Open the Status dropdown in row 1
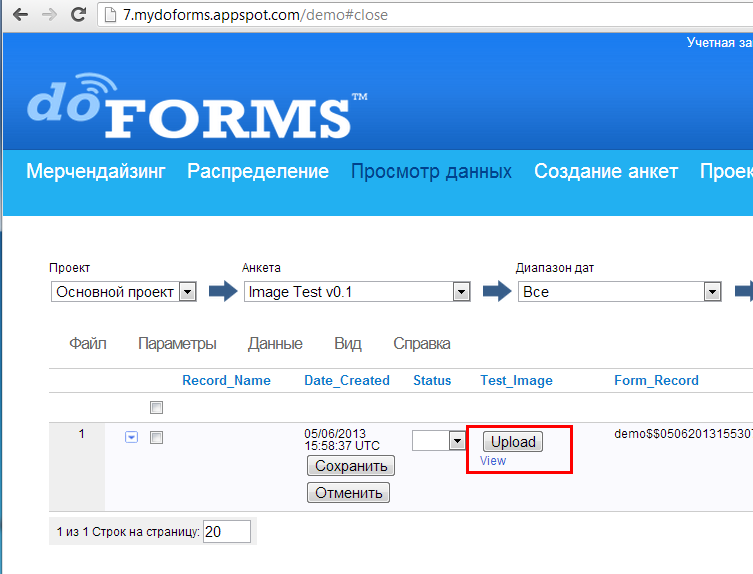The width and height of the screenshot is (753, 574). pyautogui.click(x=439, y=440)
